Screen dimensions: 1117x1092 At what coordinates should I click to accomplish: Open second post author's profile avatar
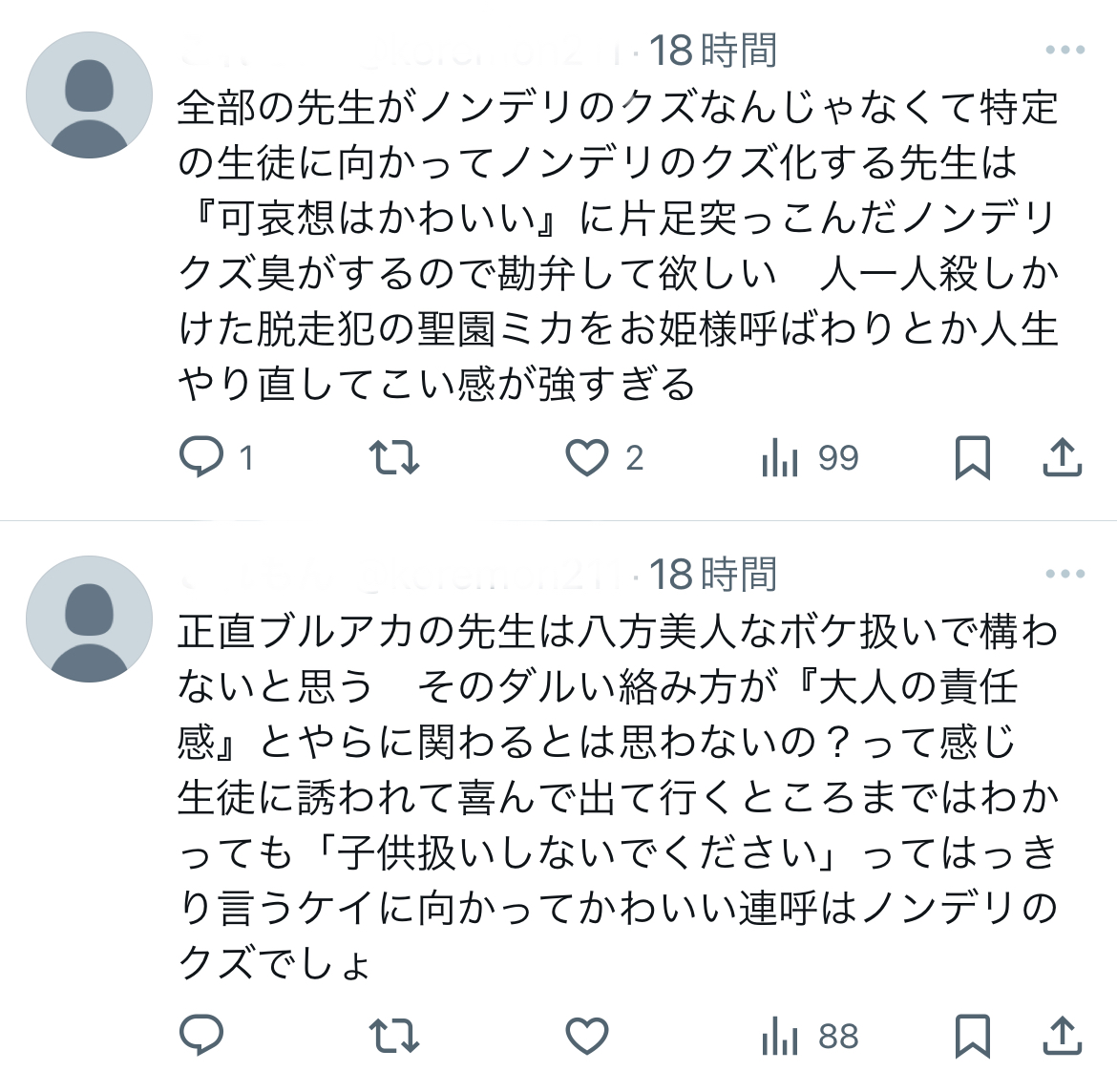click(89, 619)
